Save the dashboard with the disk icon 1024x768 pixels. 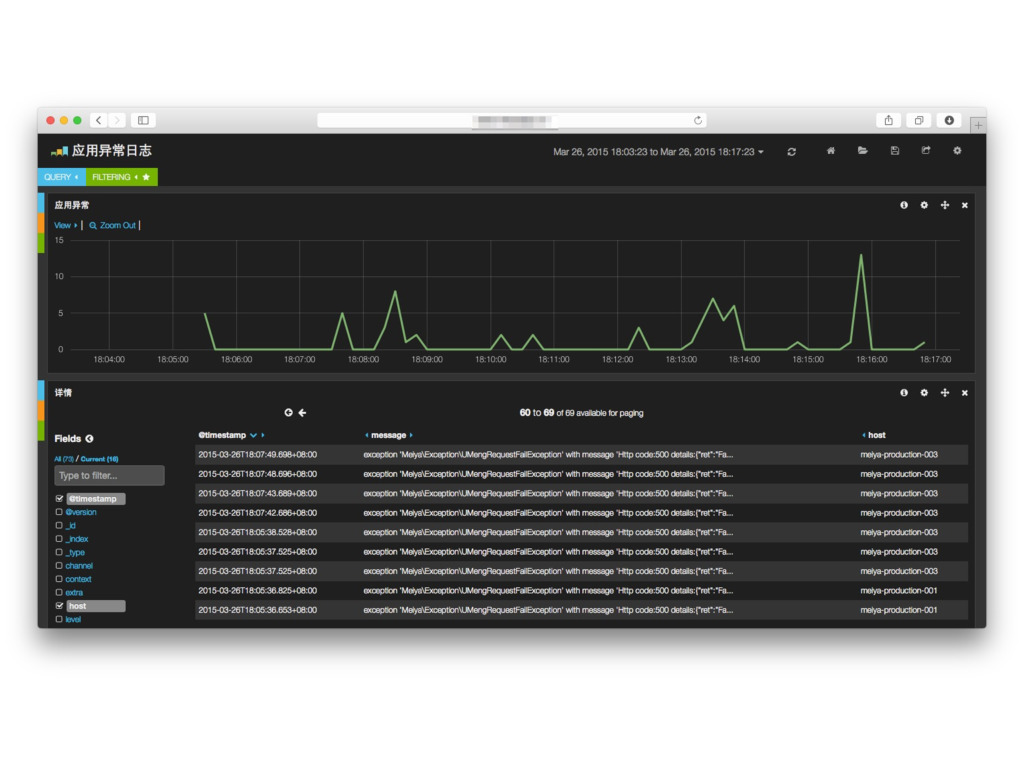tap(895, 151)
